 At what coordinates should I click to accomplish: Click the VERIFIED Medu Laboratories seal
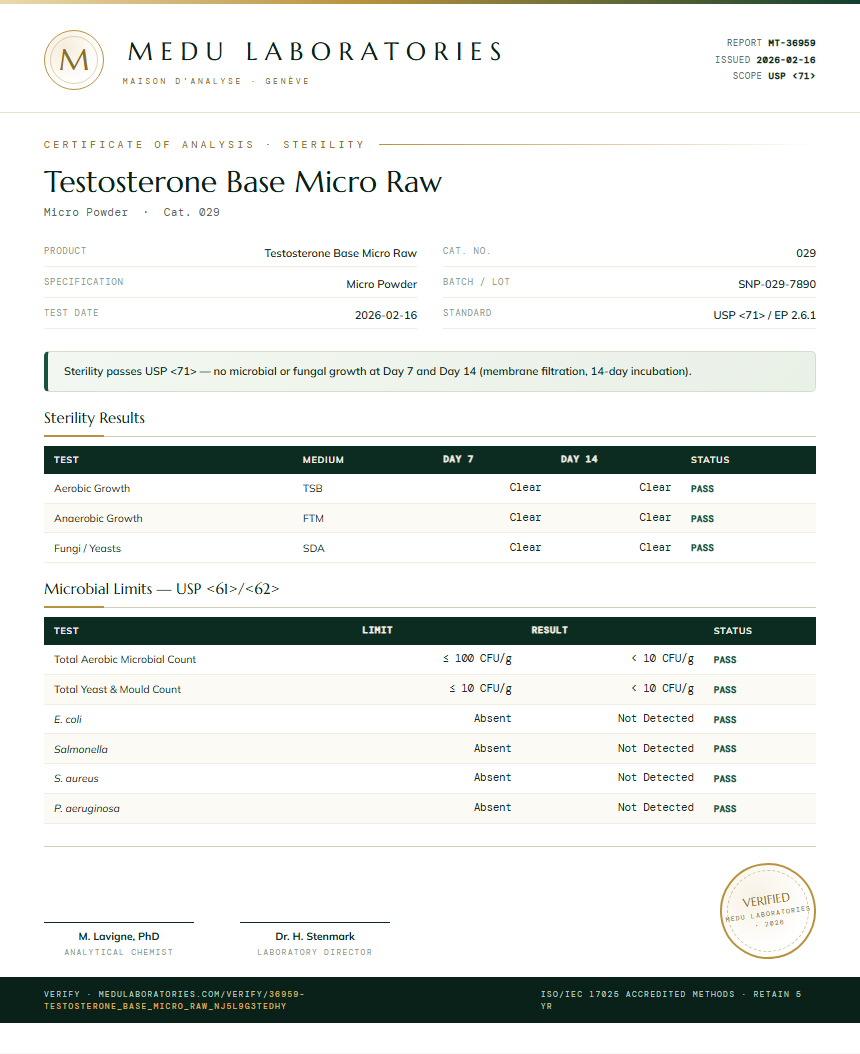[x=768, y=911]
